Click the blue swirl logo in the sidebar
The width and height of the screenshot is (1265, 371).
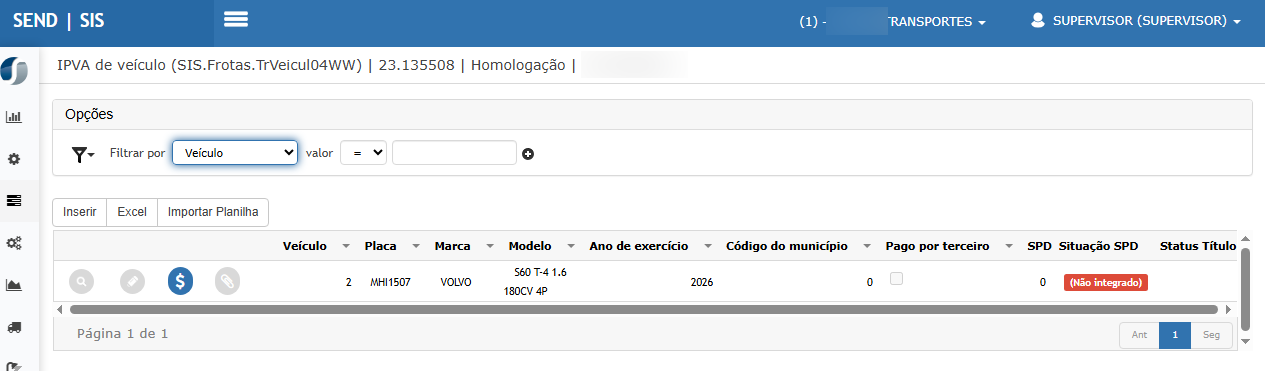15,71
